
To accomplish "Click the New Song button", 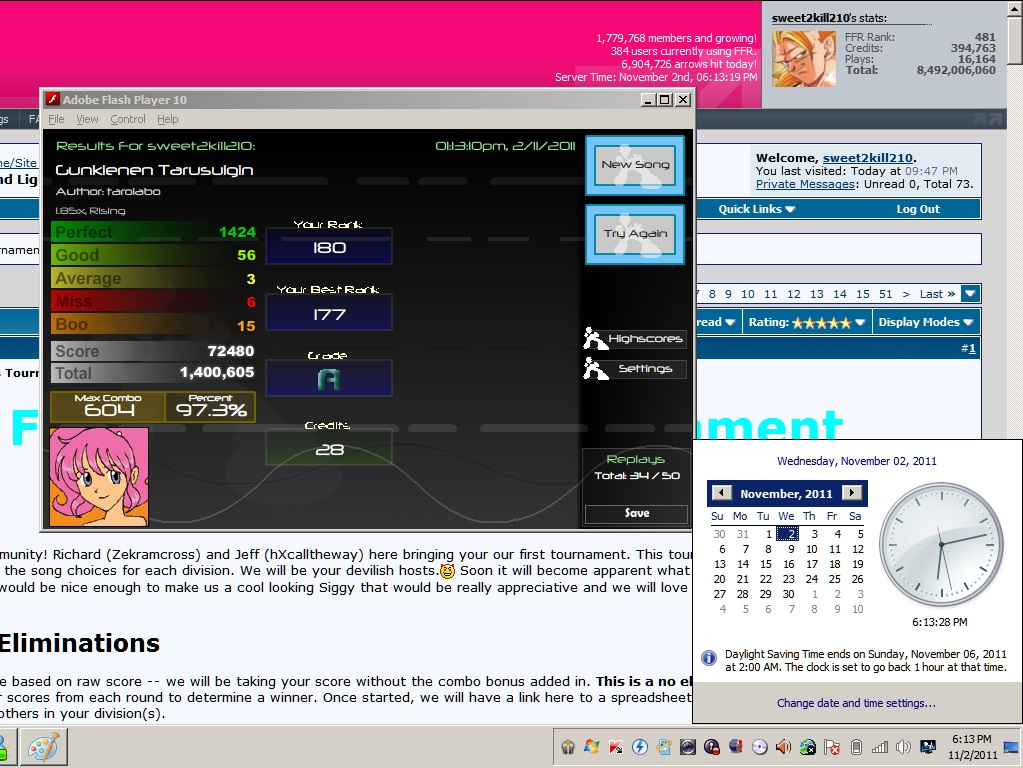I will click(635, 165).
